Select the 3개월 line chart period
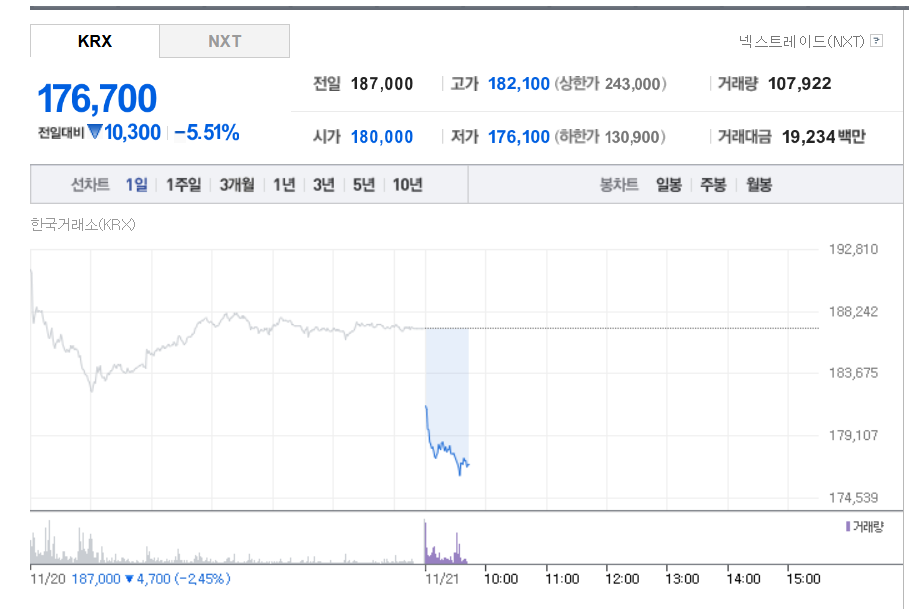The image size is (909, 609). 237,185
